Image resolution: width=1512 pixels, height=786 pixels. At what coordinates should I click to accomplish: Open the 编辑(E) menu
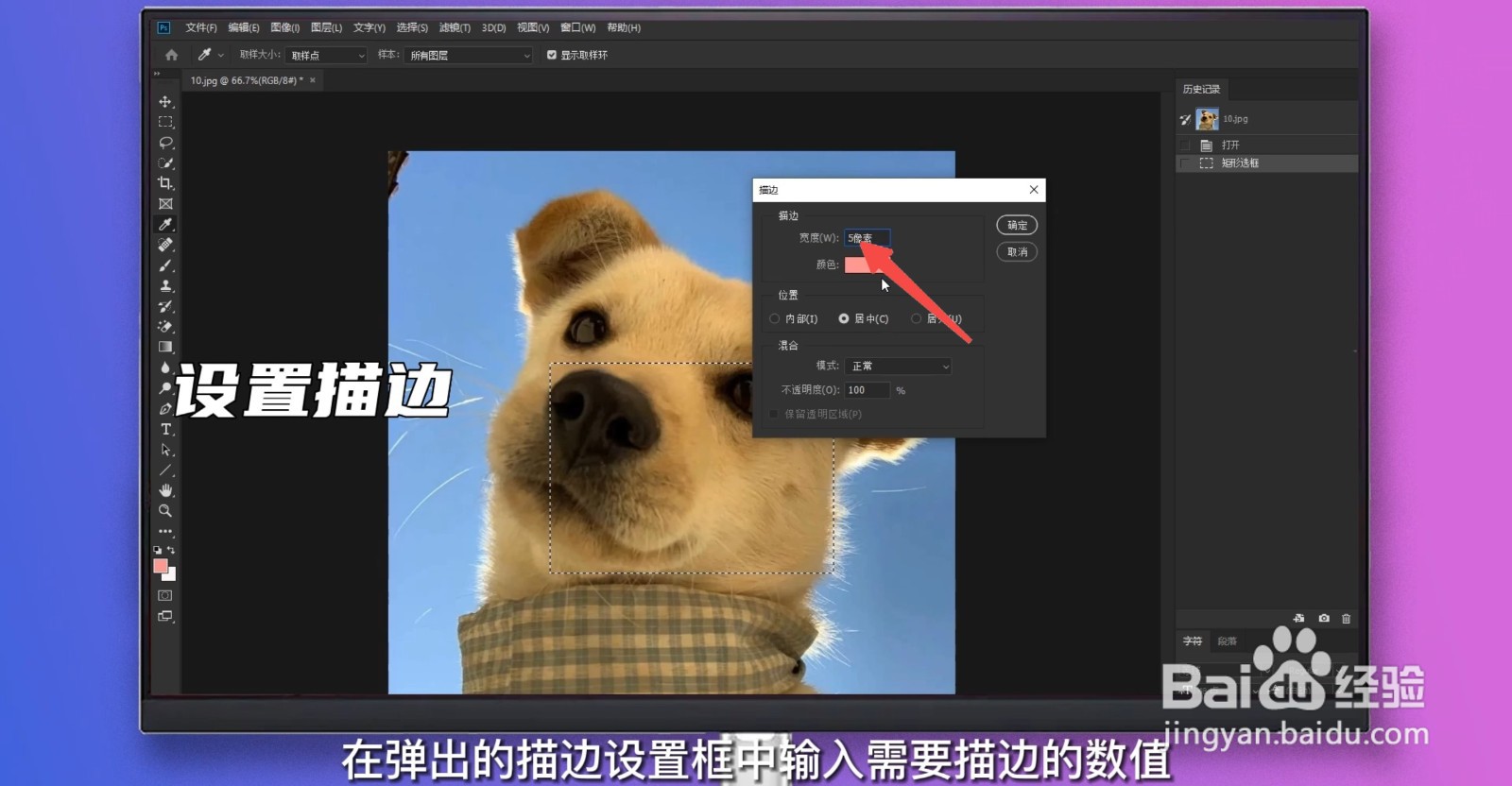tap(243, 28)
